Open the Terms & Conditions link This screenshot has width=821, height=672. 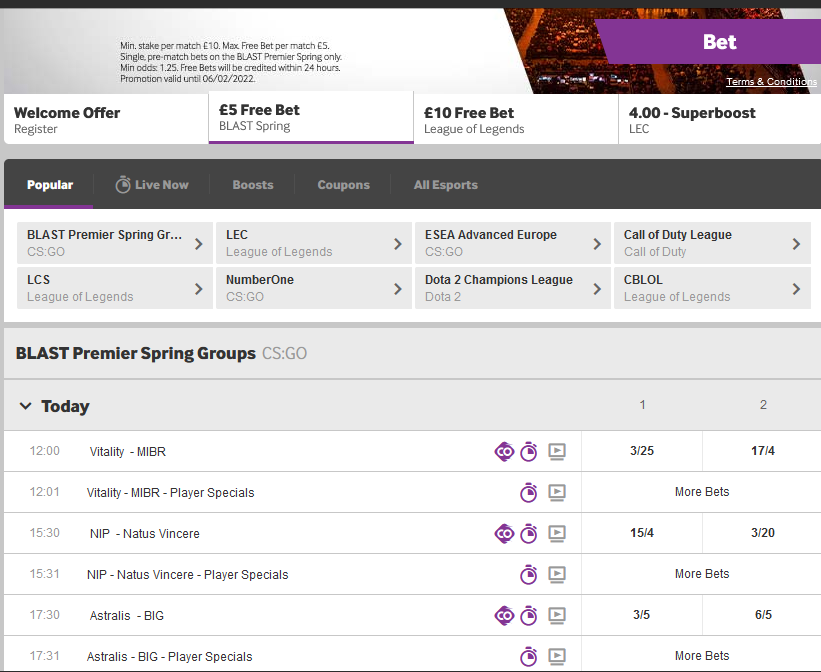771,82
